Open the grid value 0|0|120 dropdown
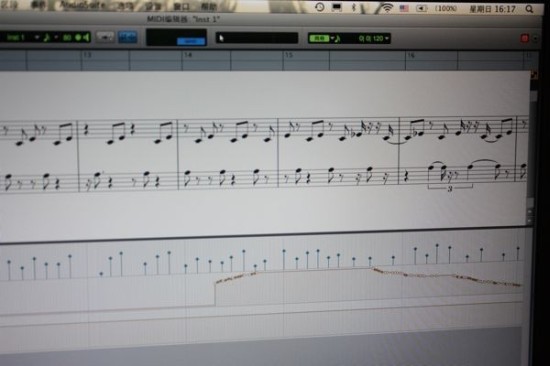Viewport: 550px width, 366px height. tap(374, 38)
